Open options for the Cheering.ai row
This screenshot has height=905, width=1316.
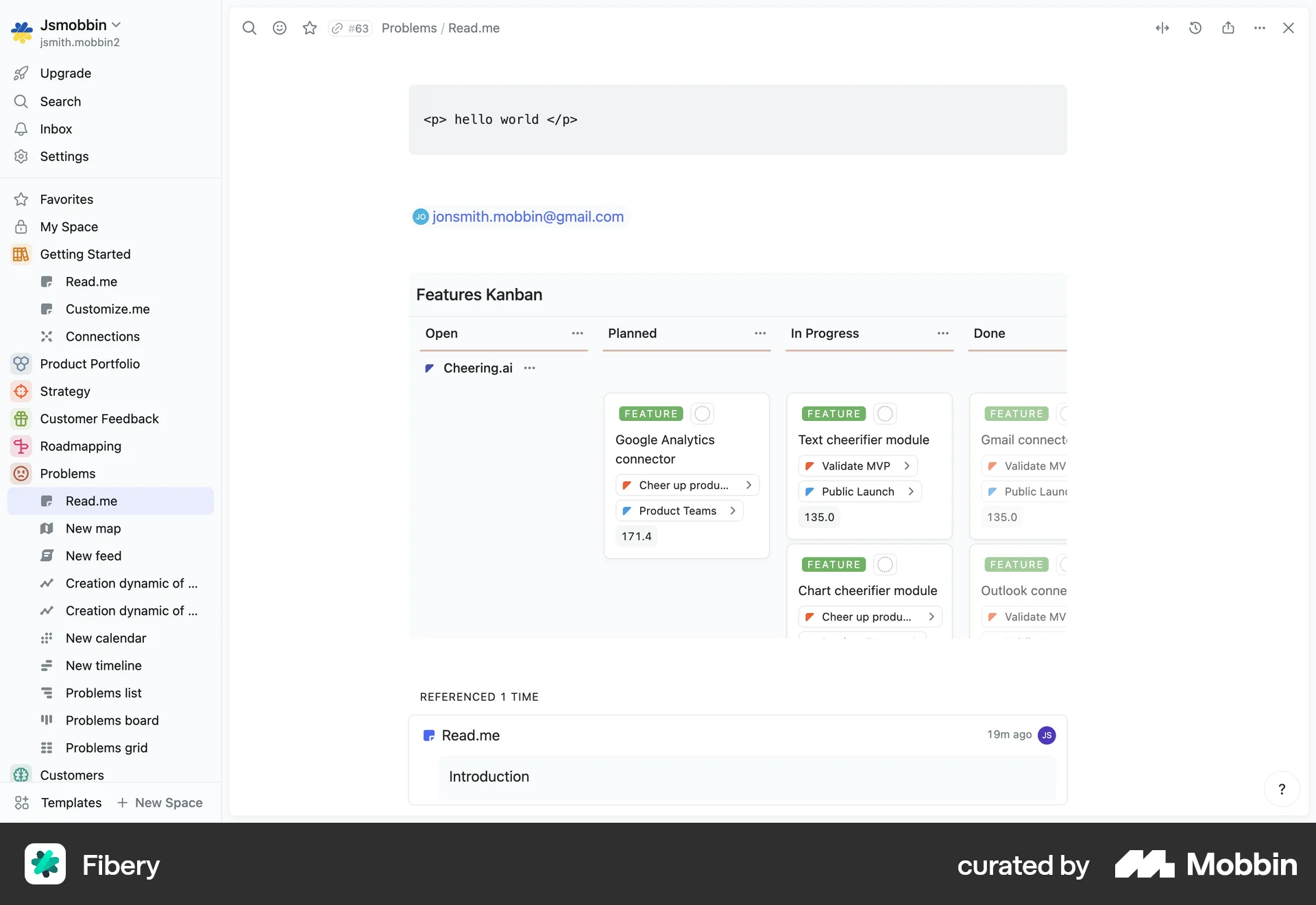[x=529, y=368]
